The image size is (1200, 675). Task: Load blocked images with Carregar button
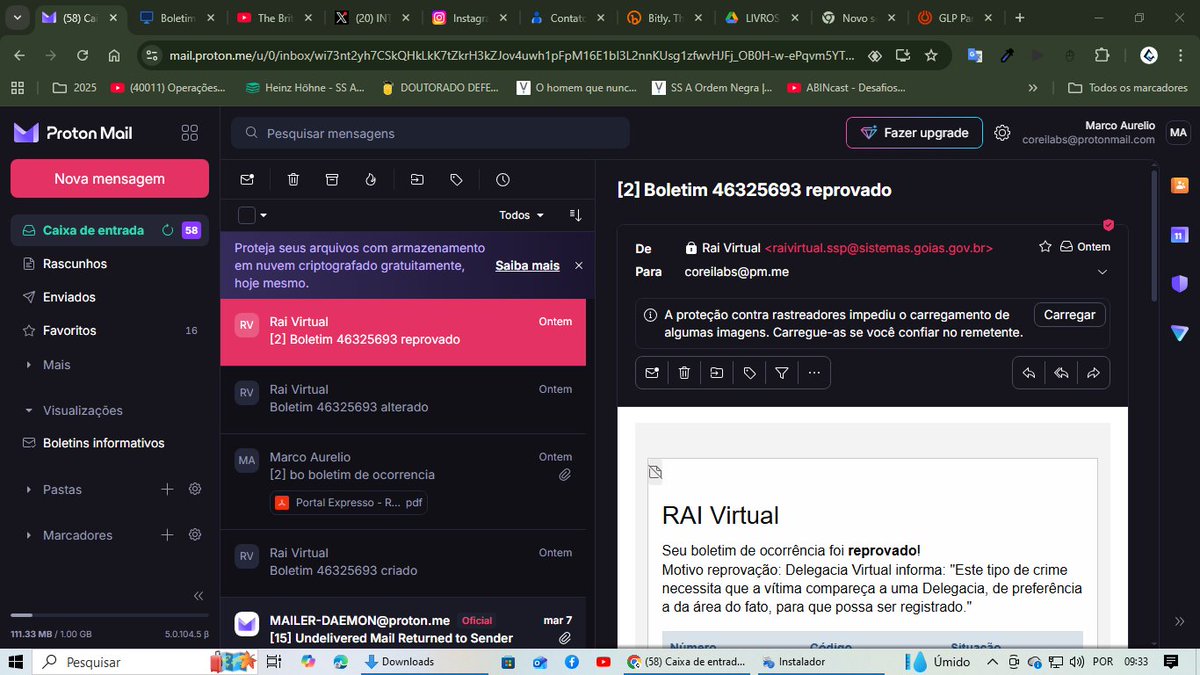1070,314
